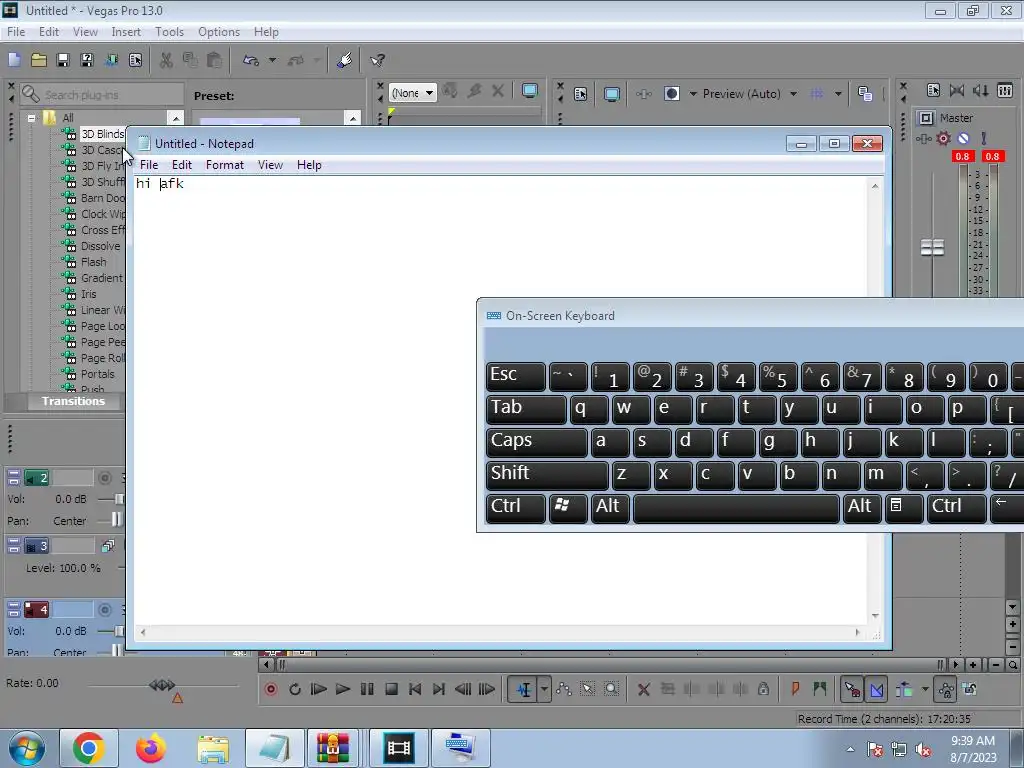
Task: Select Iris transition in the list
Action: pos(88,294)
